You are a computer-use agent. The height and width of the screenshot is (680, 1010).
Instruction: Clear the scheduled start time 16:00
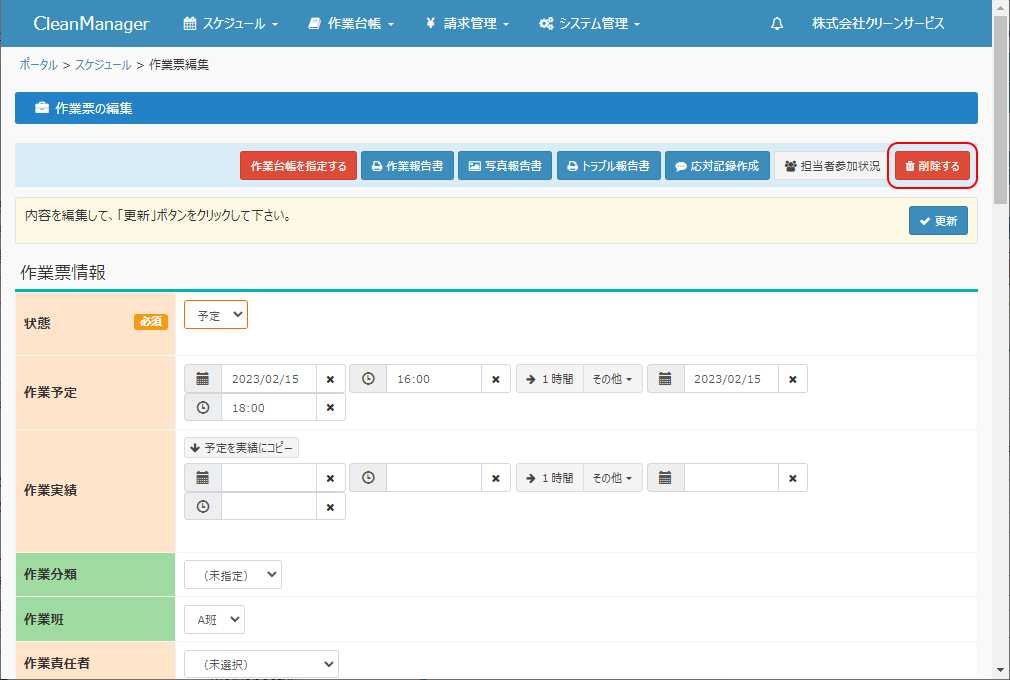click(495, 379)
